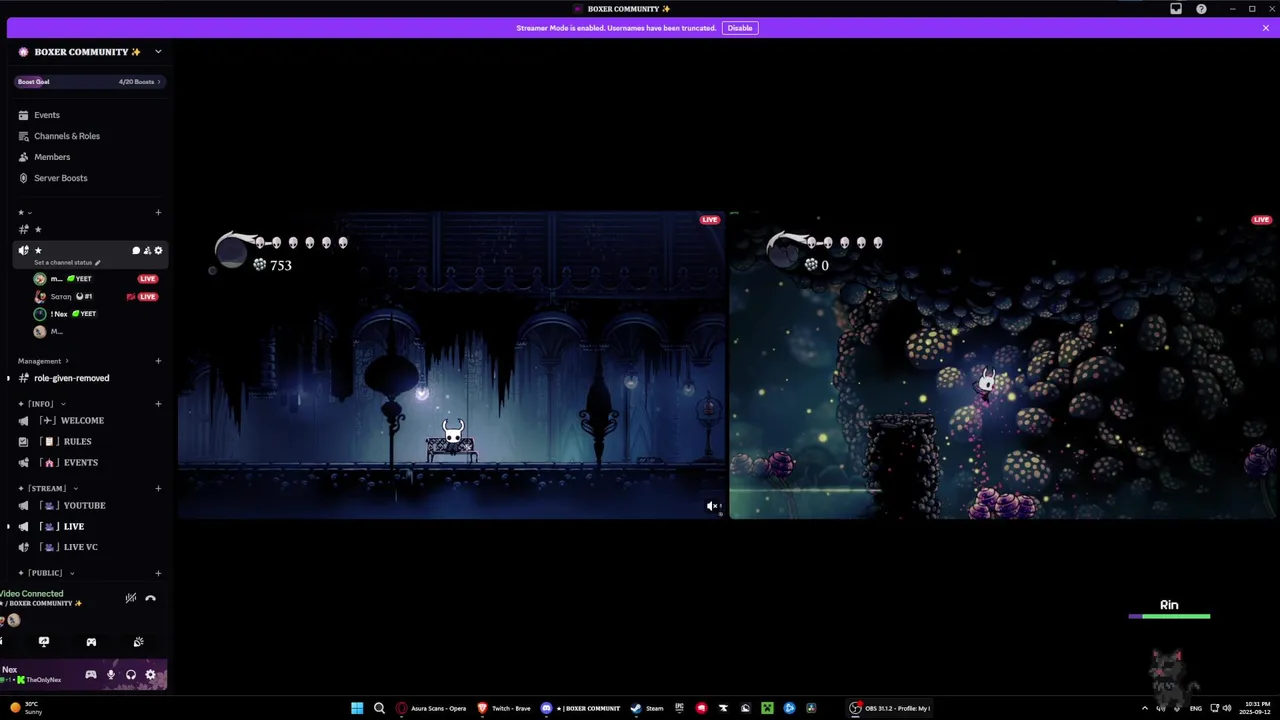Focus the right stream with 0 geo
The image size is (1280, 720).
point(1004,365)
